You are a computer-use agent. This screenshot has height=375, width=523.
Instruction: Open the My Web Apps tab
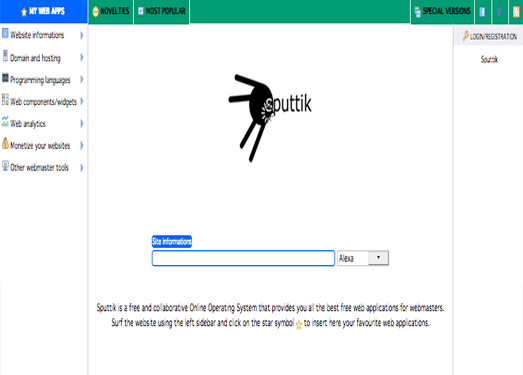coord(44,11)
